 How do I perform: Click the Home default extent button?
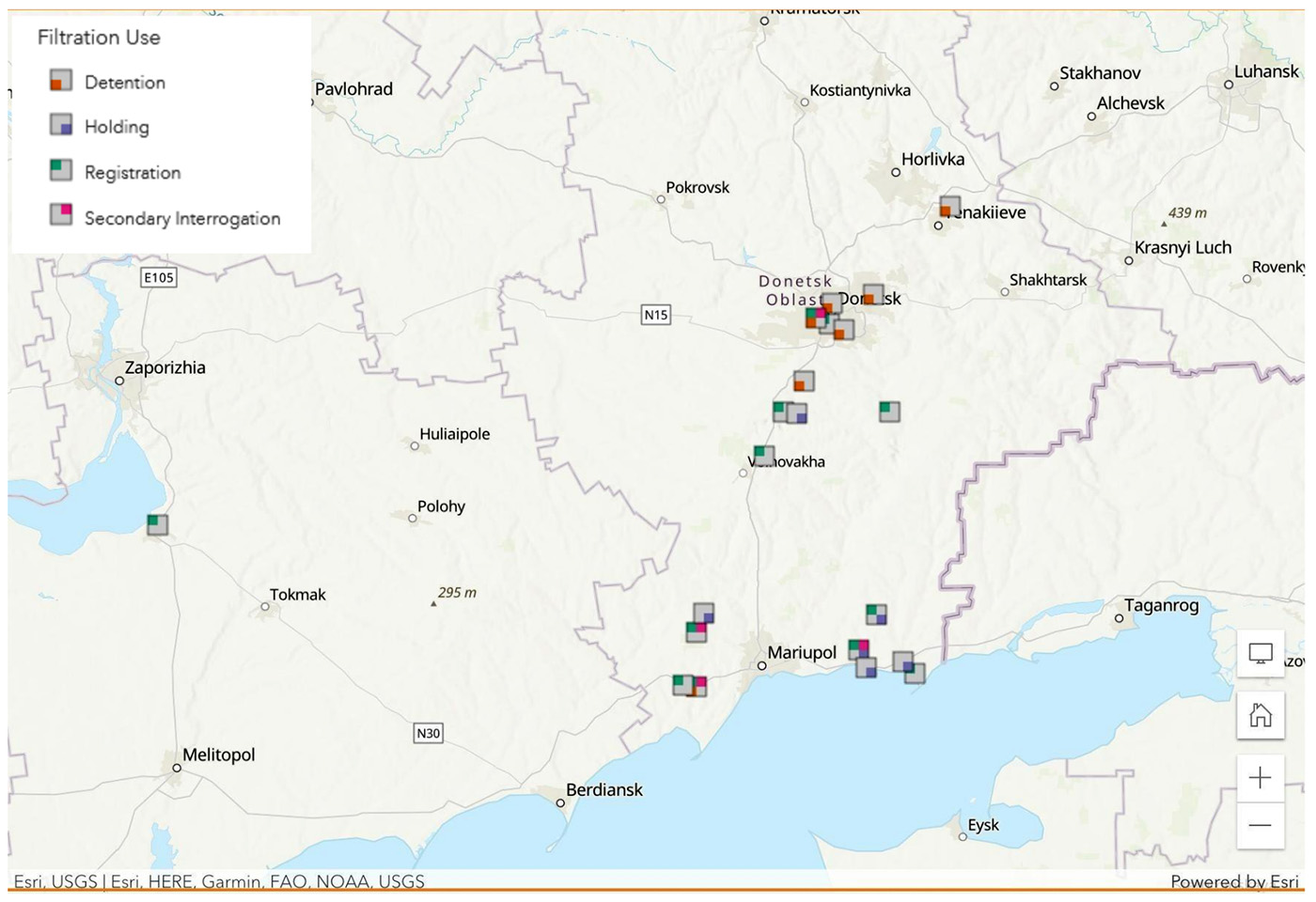[1260, 715]
